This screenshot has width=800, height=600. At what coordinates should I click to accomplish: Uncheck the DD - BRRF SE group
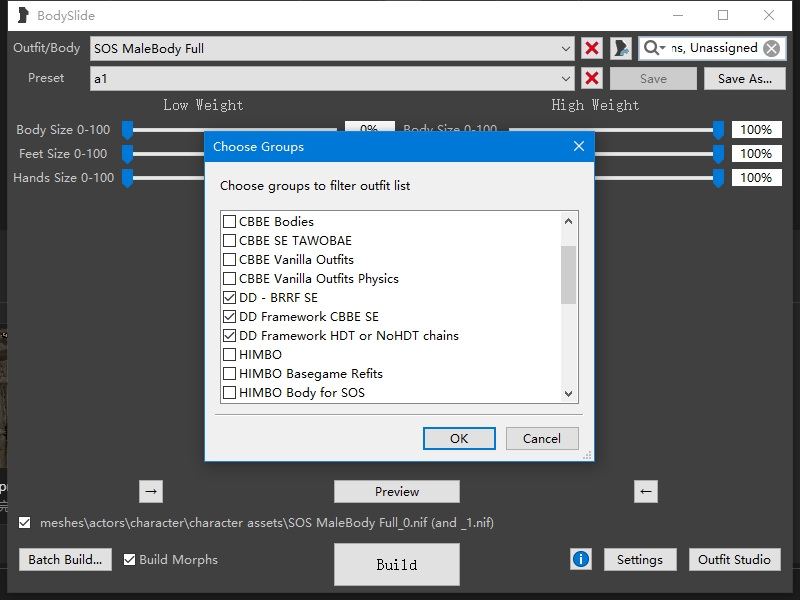[230, 297]
